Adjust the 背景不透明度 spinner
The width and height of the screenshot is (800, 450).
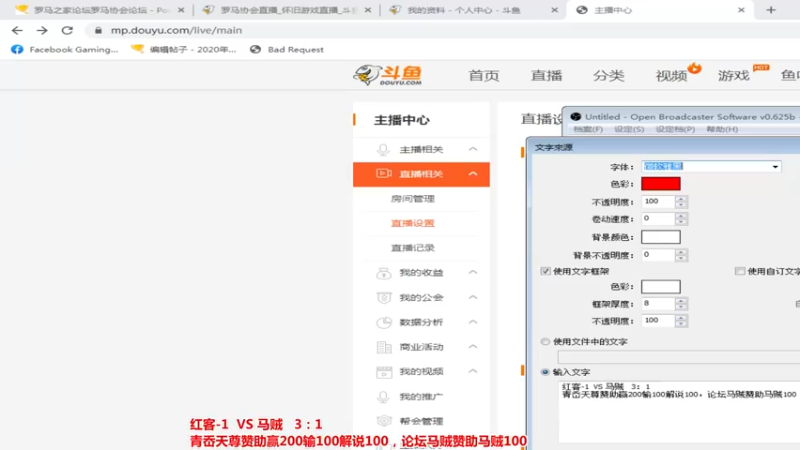[681, 255]
